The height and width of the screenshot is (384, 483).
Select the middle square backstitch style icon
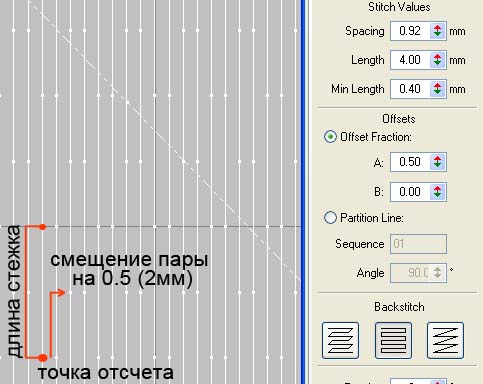coord(393,340)
